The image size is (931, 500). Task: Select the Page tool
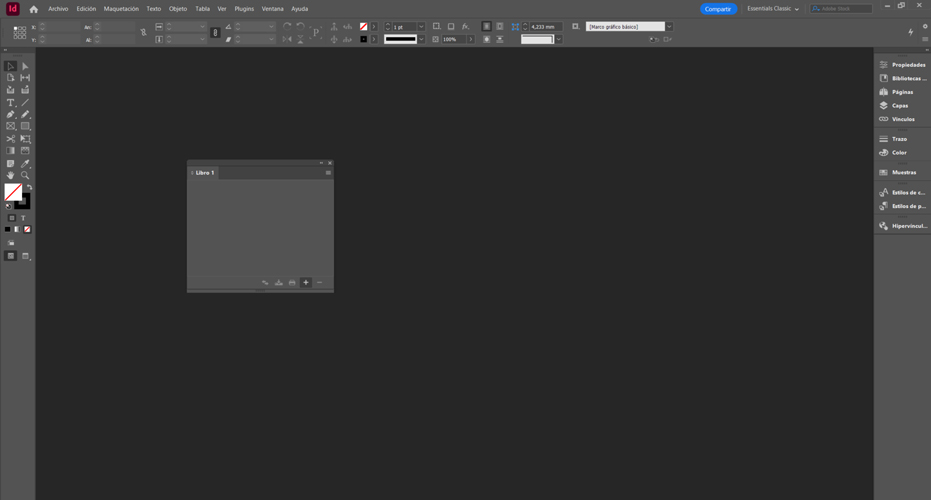[11, 78]
